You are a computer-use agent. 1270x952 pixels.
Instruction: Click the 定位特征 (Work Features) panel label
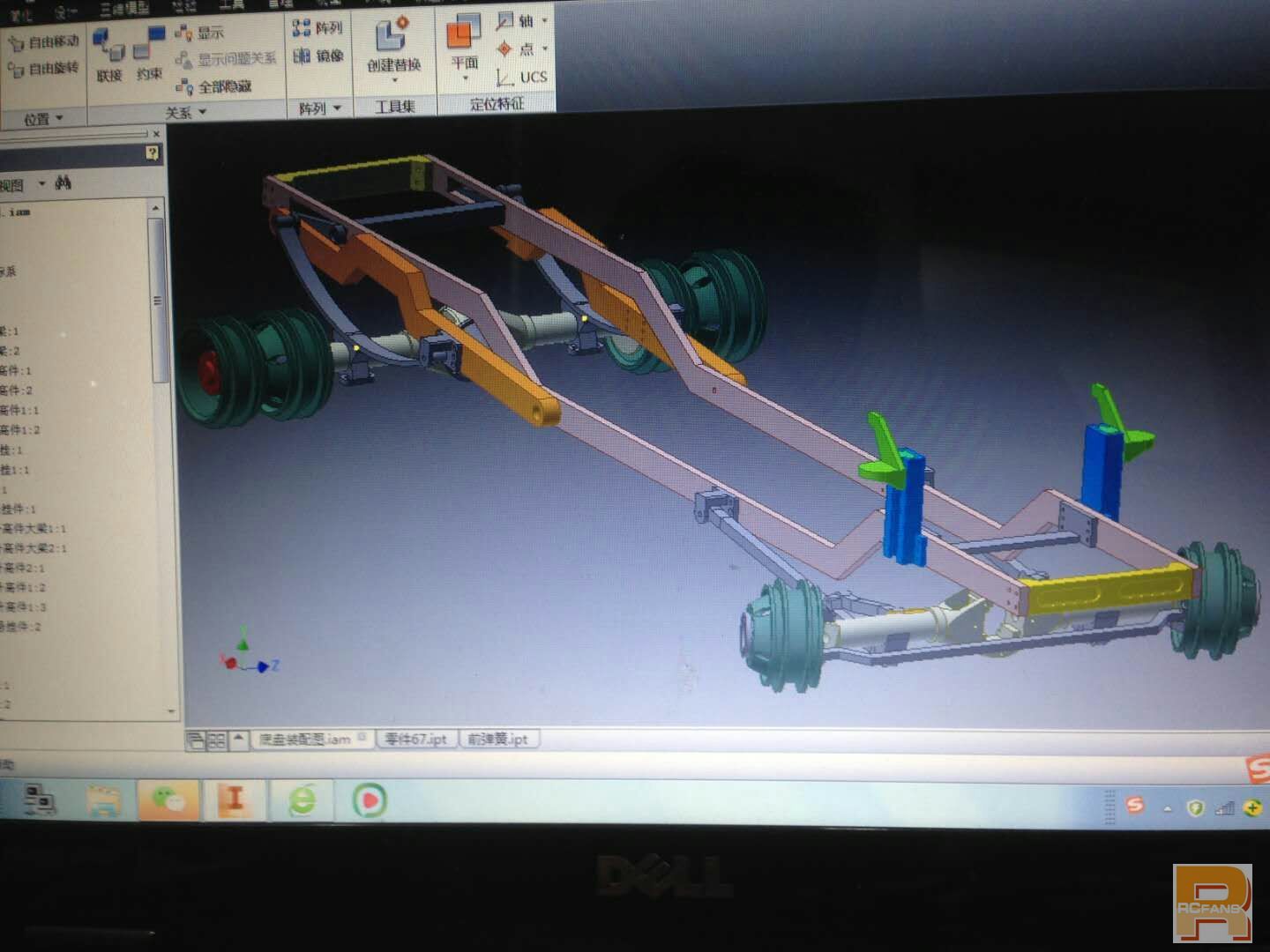(497, 104)
